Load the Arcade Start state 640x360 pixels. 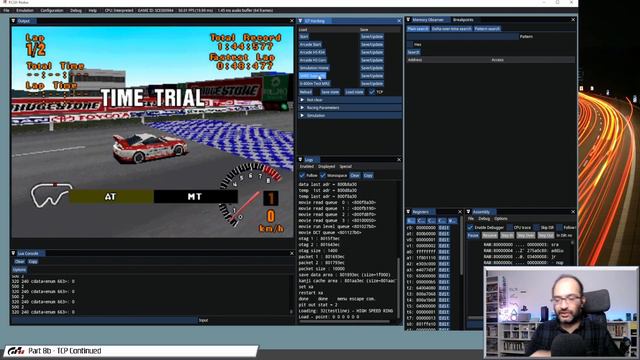tap(311, 44)
